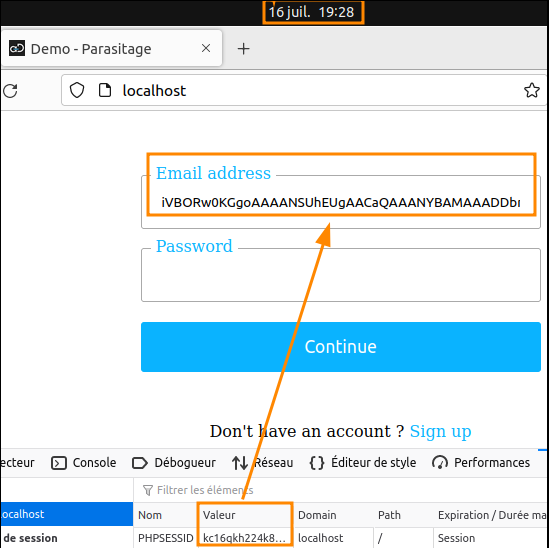This screenshot has width=549, height=548.
Task: Follow the Sign up link
Action: point(440,431)
